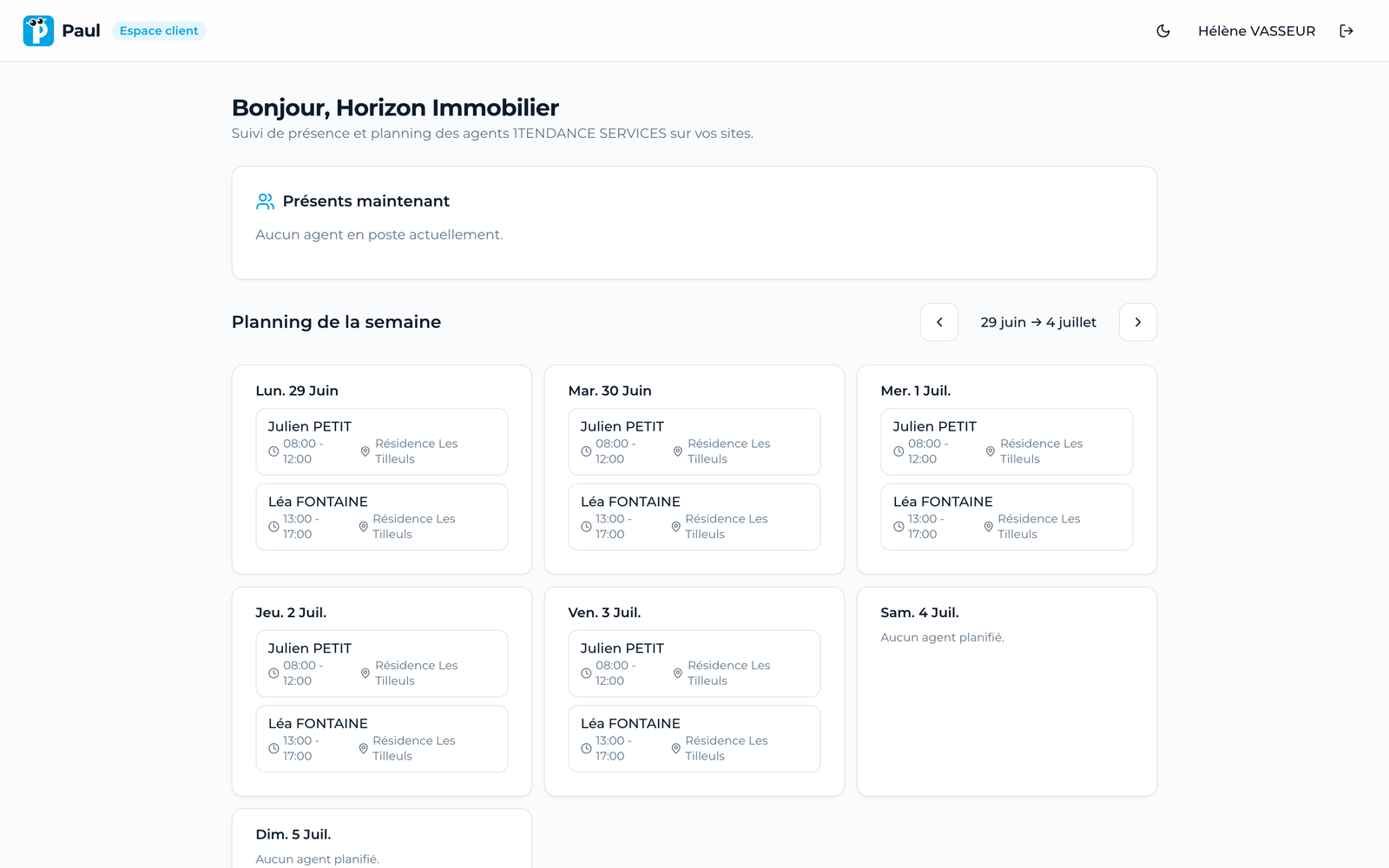Image resolution: width=1389 pixels, height=868 pixels.
Task: Select Julien PETIT card on Mer. 1 Juil.
Action: (x=1007, y=442)
